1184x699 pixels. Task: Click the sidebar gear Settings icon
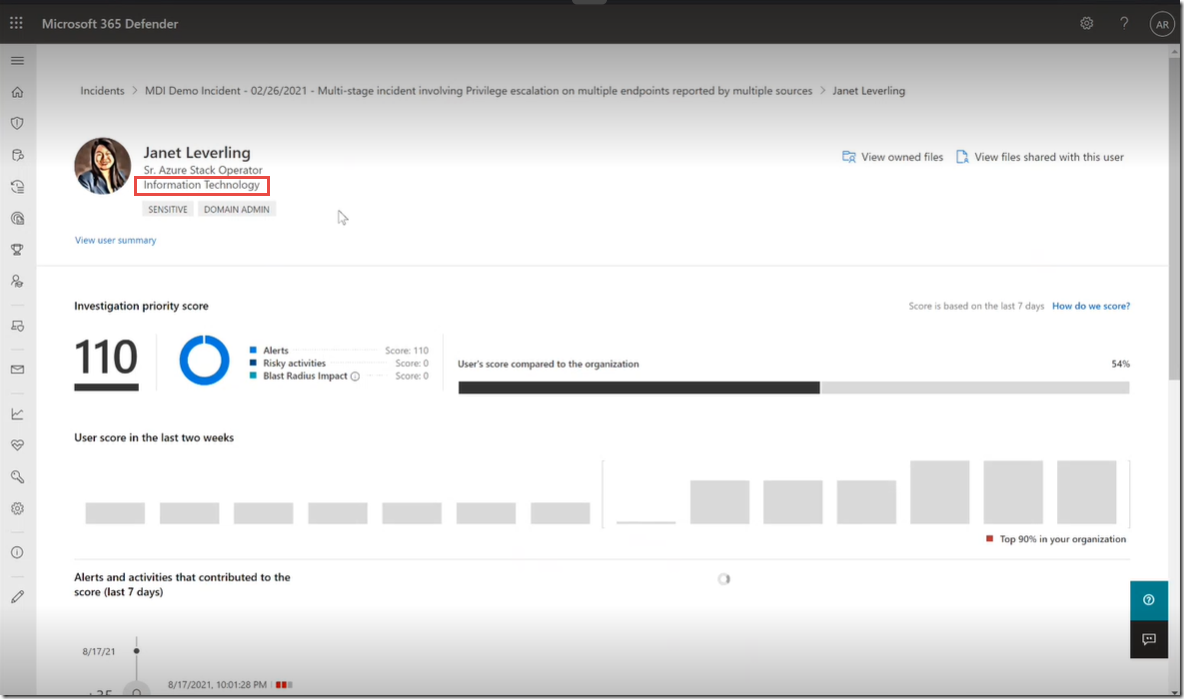(17, 508)
